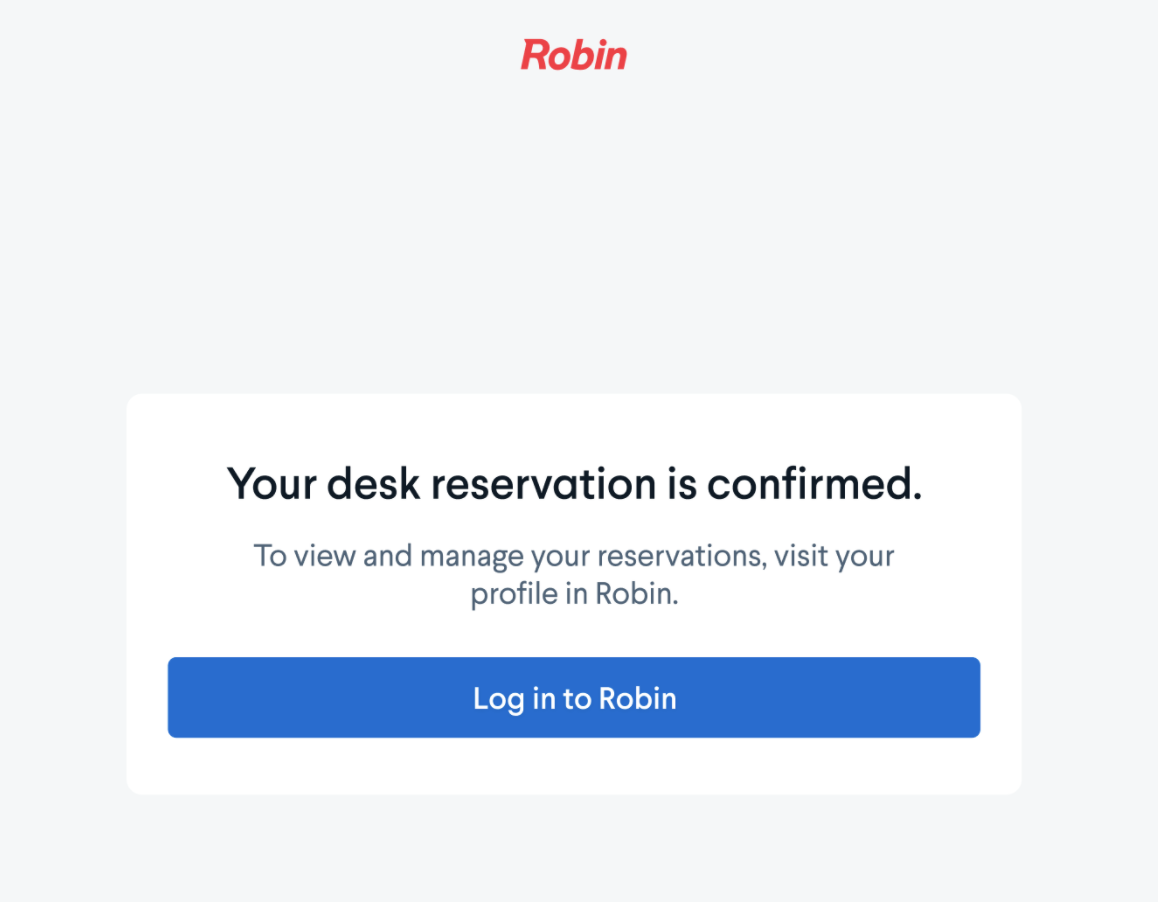The image size is (1158, 902).
Task: Click the right end of the login button
Action: point(950,697)
